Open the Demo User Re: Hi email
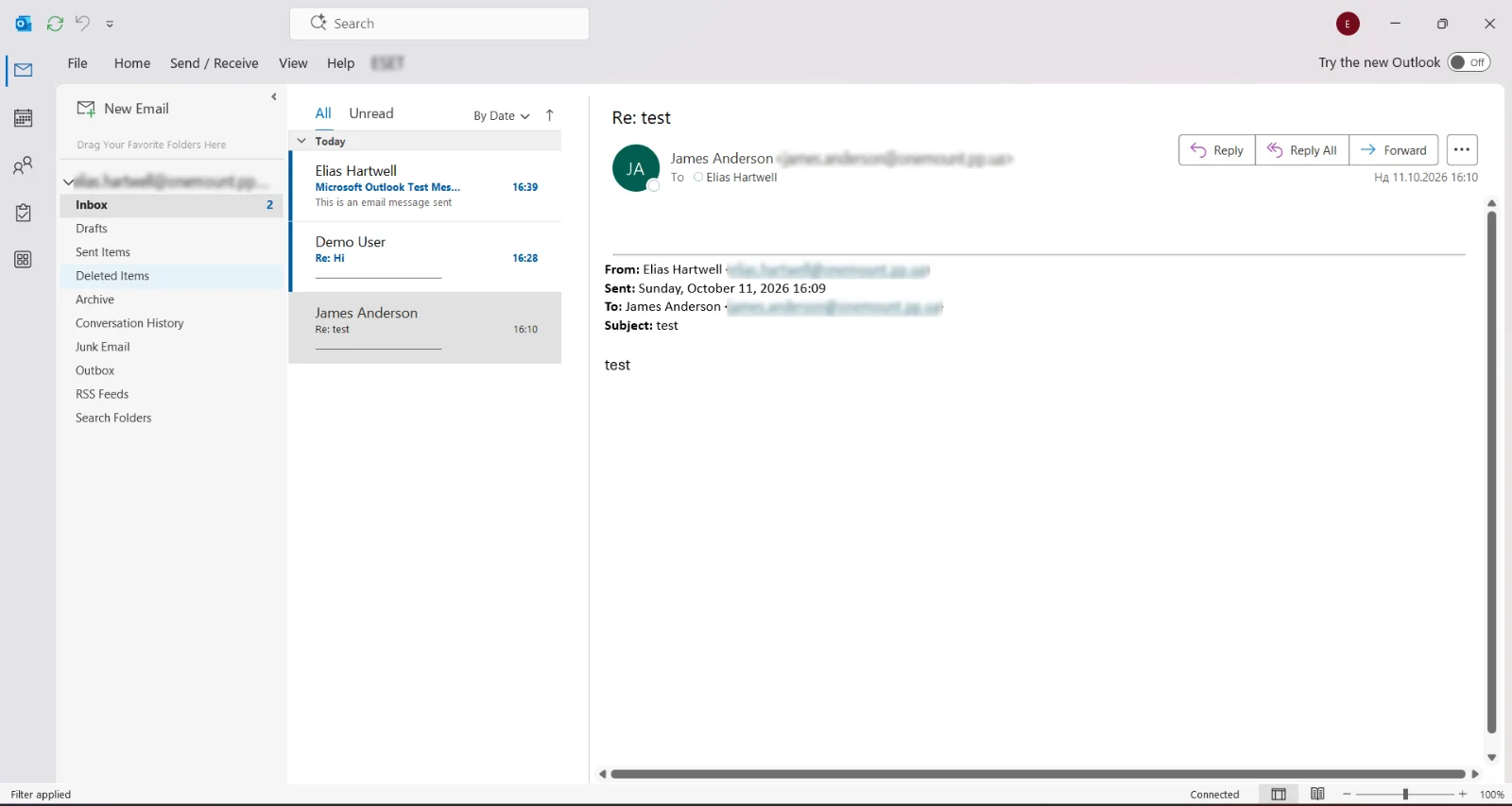This screenshot has height=806, width=1512. pos(425,257)
